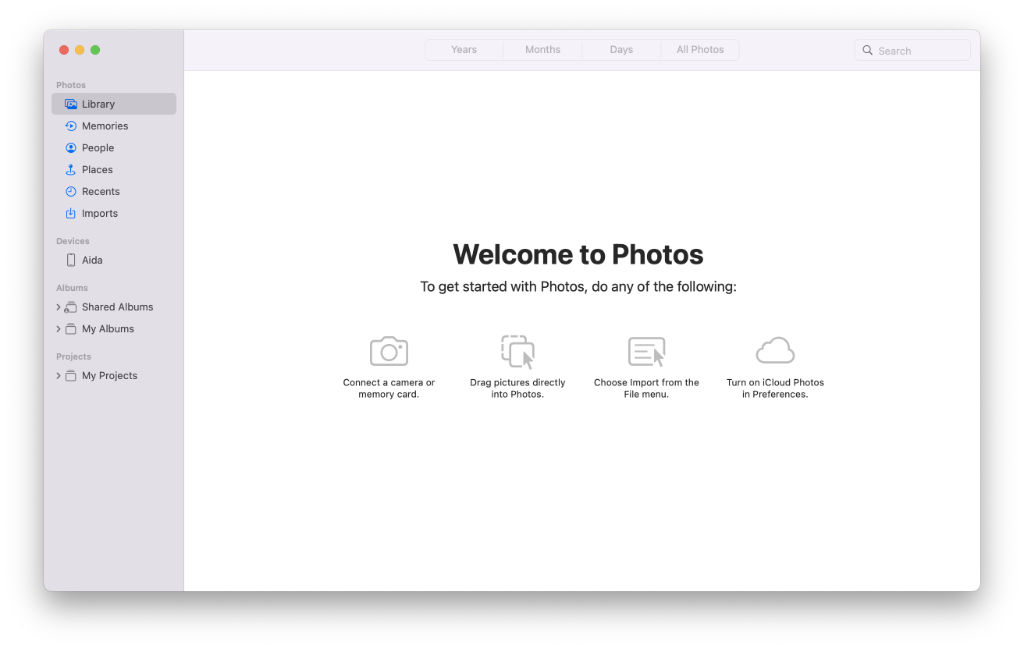Open the Months view

tap(542, 49)
